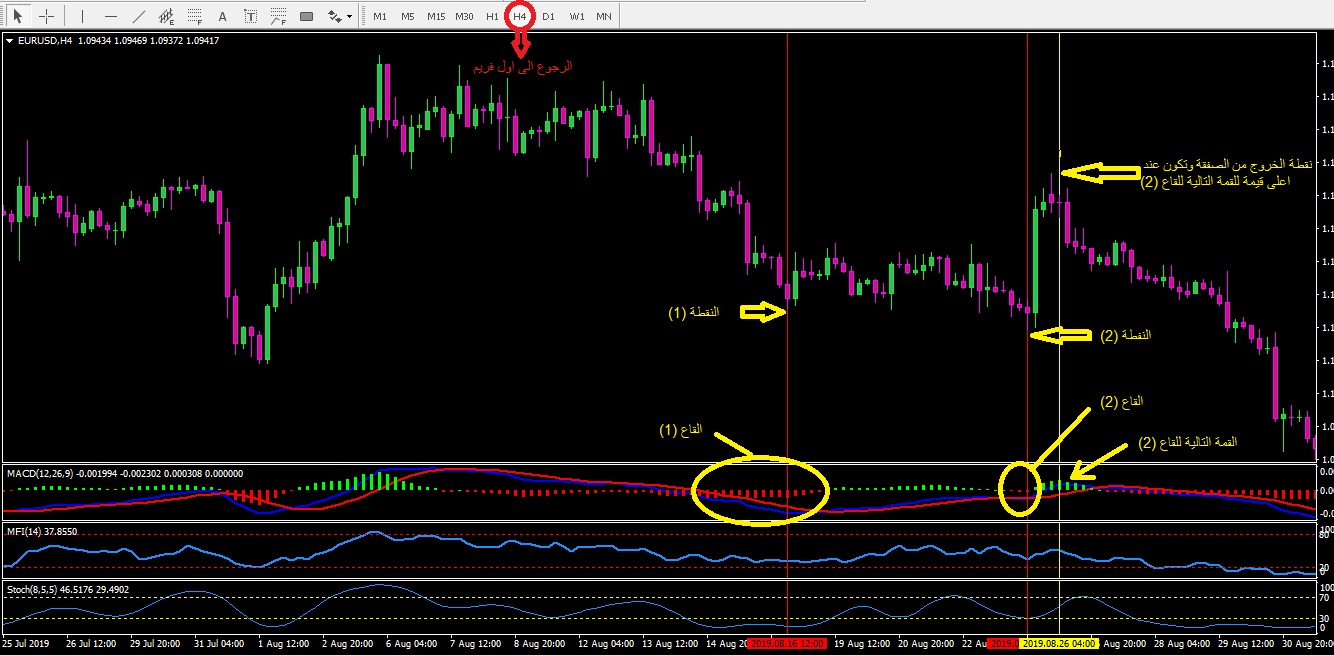Select the Fibonacci retracement tool
The image size is (1334, 656).
coord(195,16)
